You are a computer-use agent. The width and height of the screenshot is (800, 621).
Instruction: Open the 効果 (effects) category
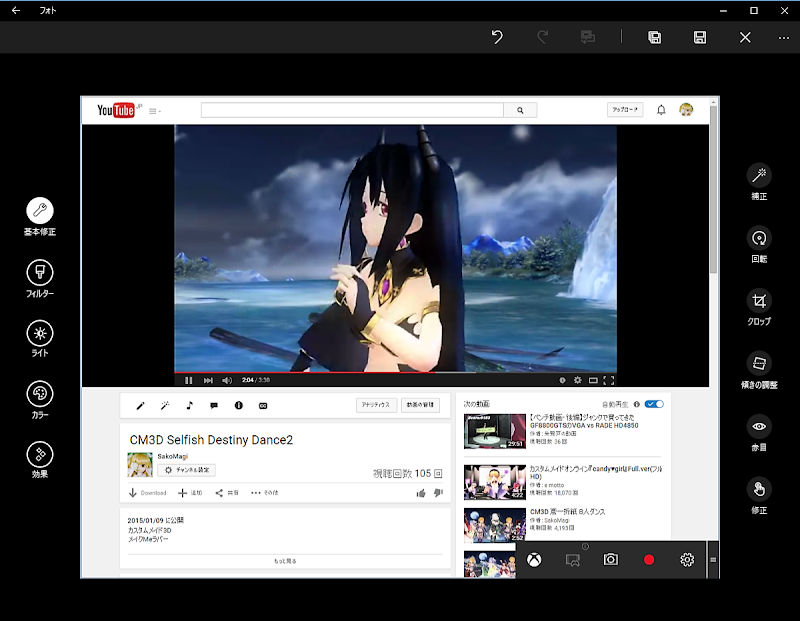40,454
